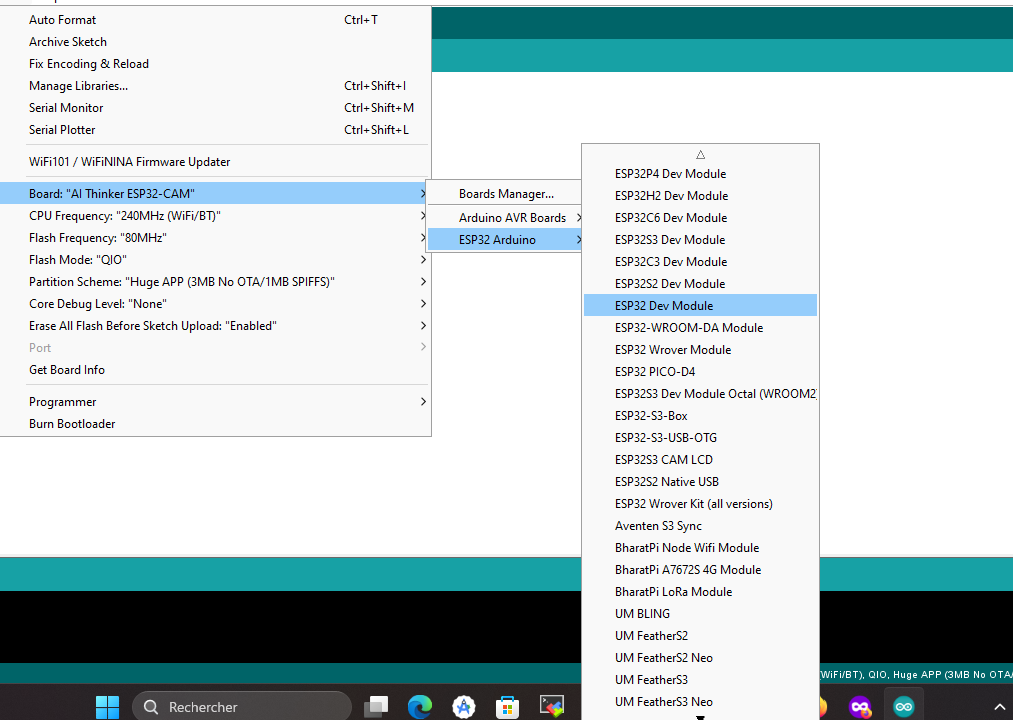Select Burn Bootloader

point(215,424)
